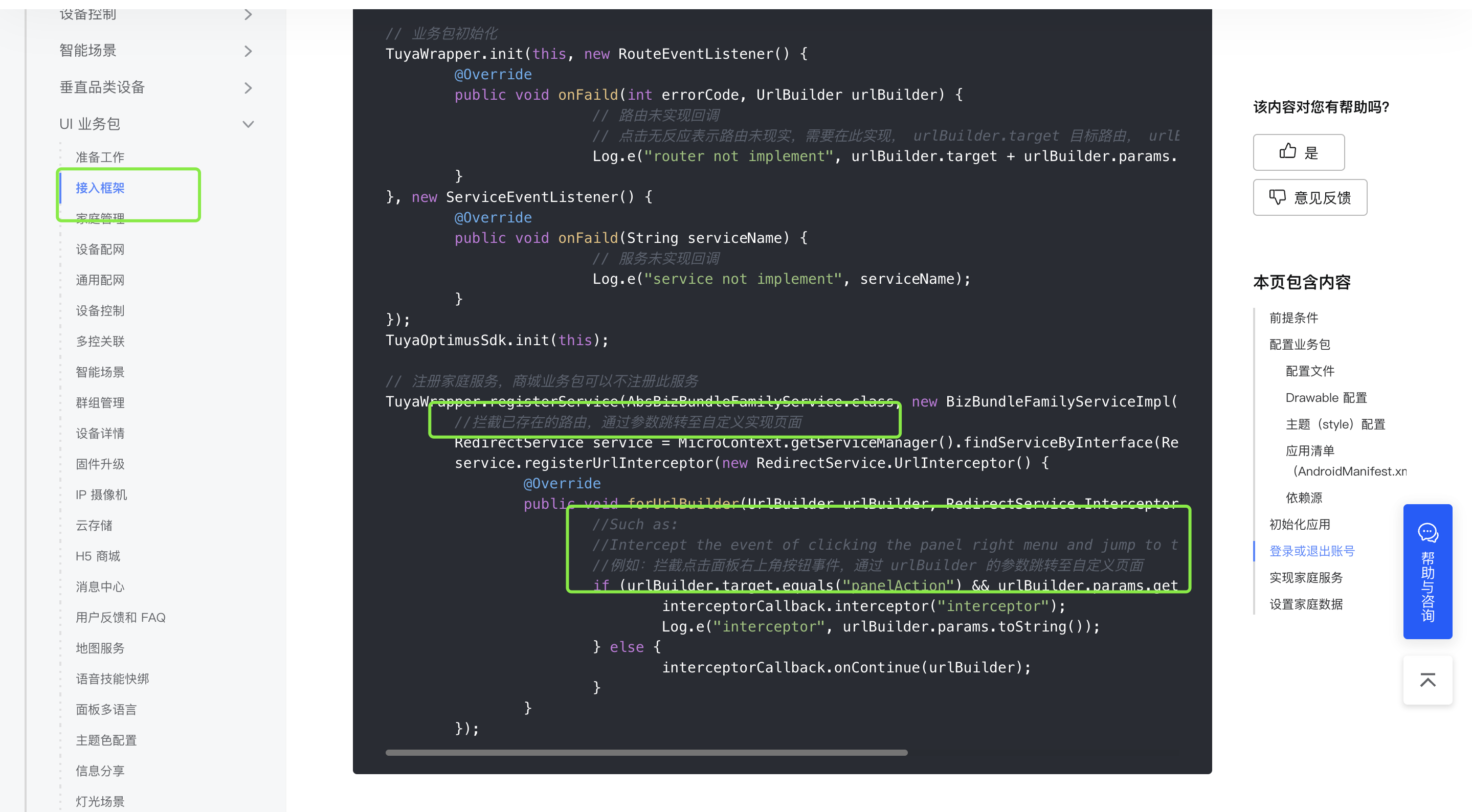Screen dimensions: 1472x812
Task: Open 信息分享 sidebar entry
Action: point(100,771)
